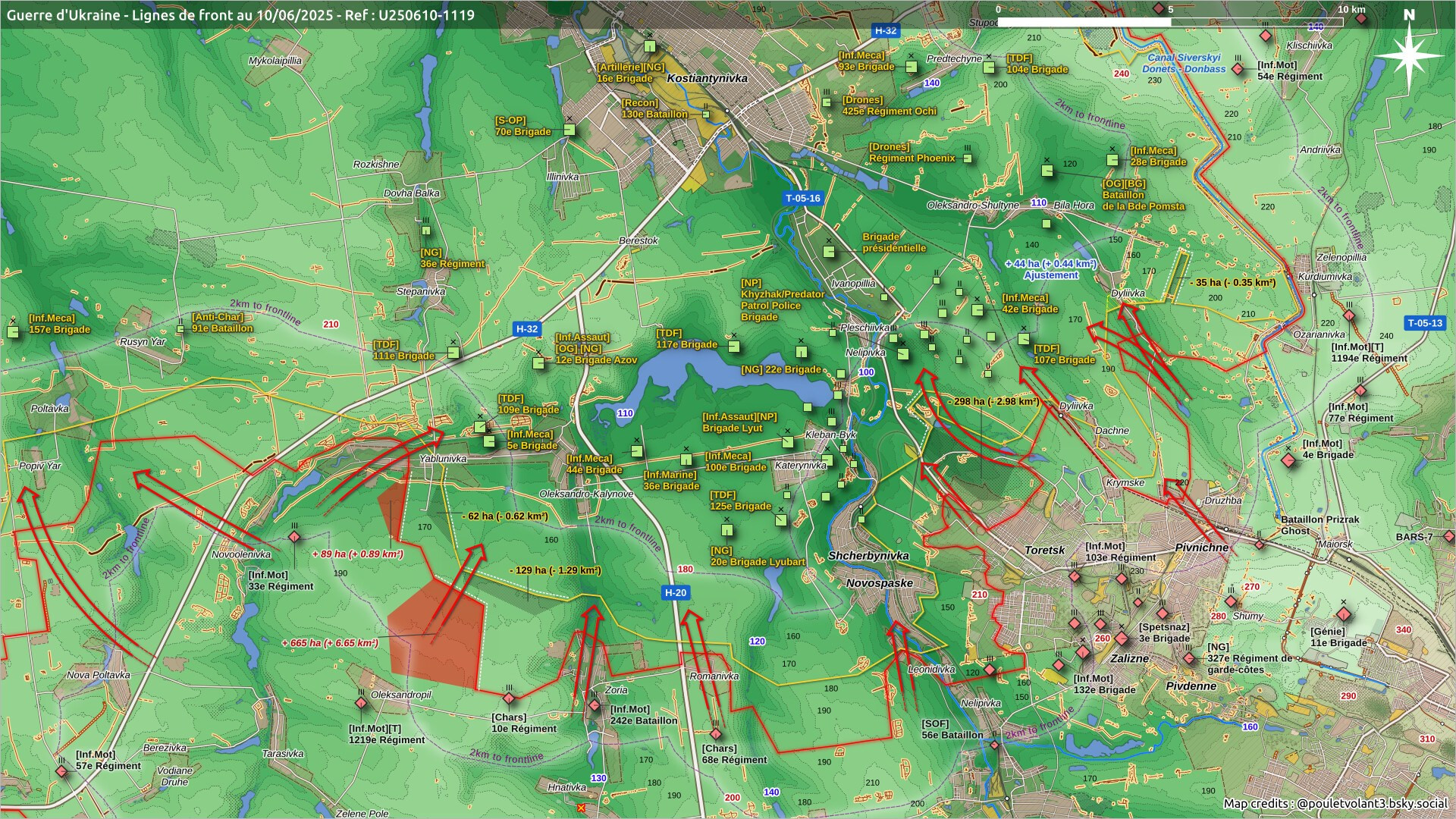Click the 91e Bataillon anti-char marker
Image resolution: width=1456 pixels, height=819 pixels.
coord(180,329)
